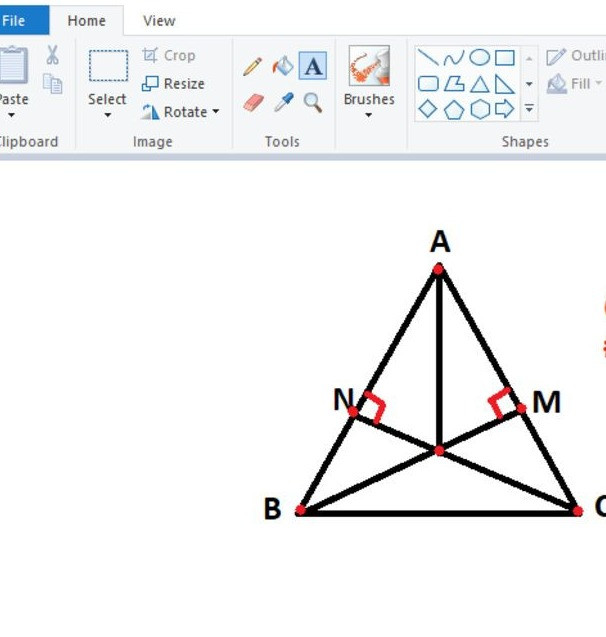Choose the Right arrow shape
This screenshot has height=637, width=606.
505,109
